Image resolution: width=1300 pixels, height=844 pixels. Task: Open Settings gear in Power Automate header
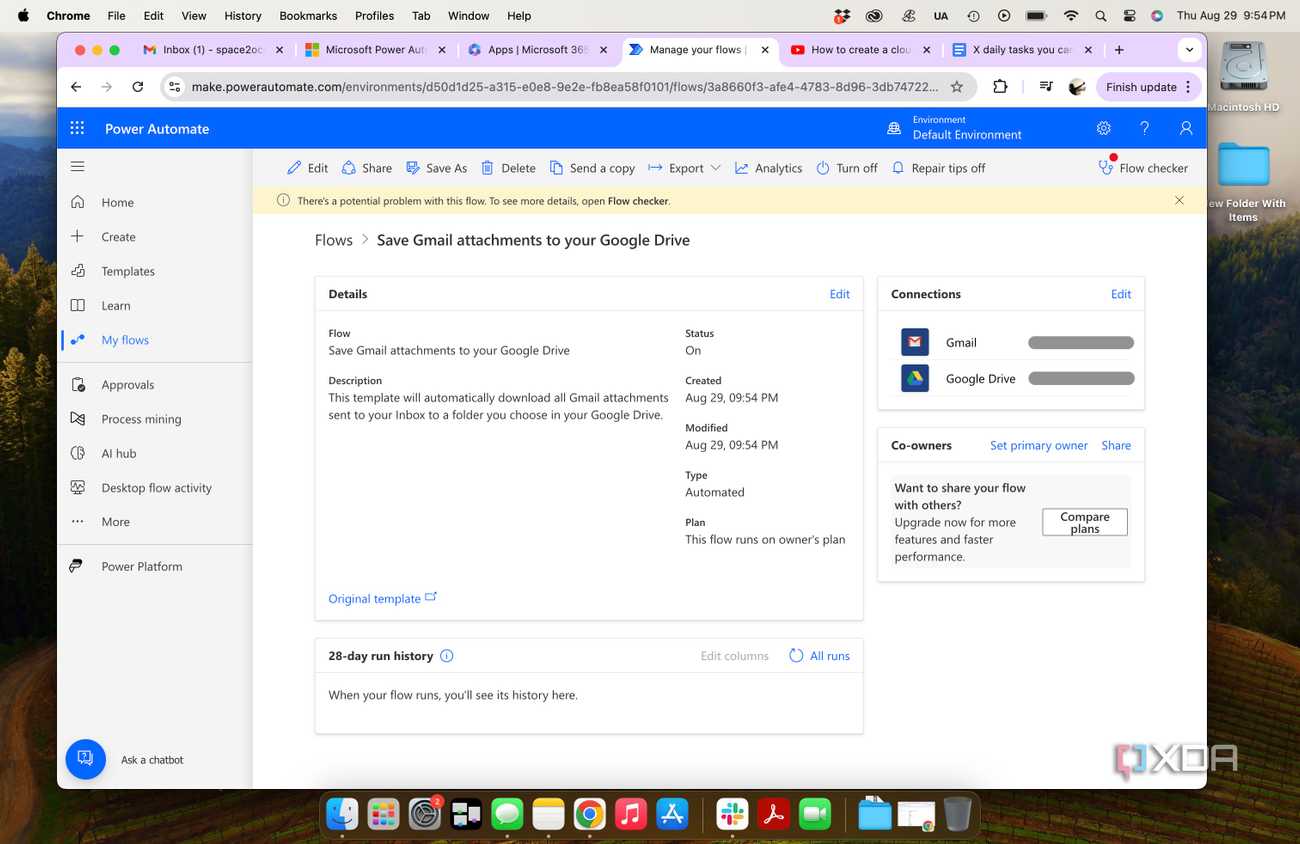1104,128
